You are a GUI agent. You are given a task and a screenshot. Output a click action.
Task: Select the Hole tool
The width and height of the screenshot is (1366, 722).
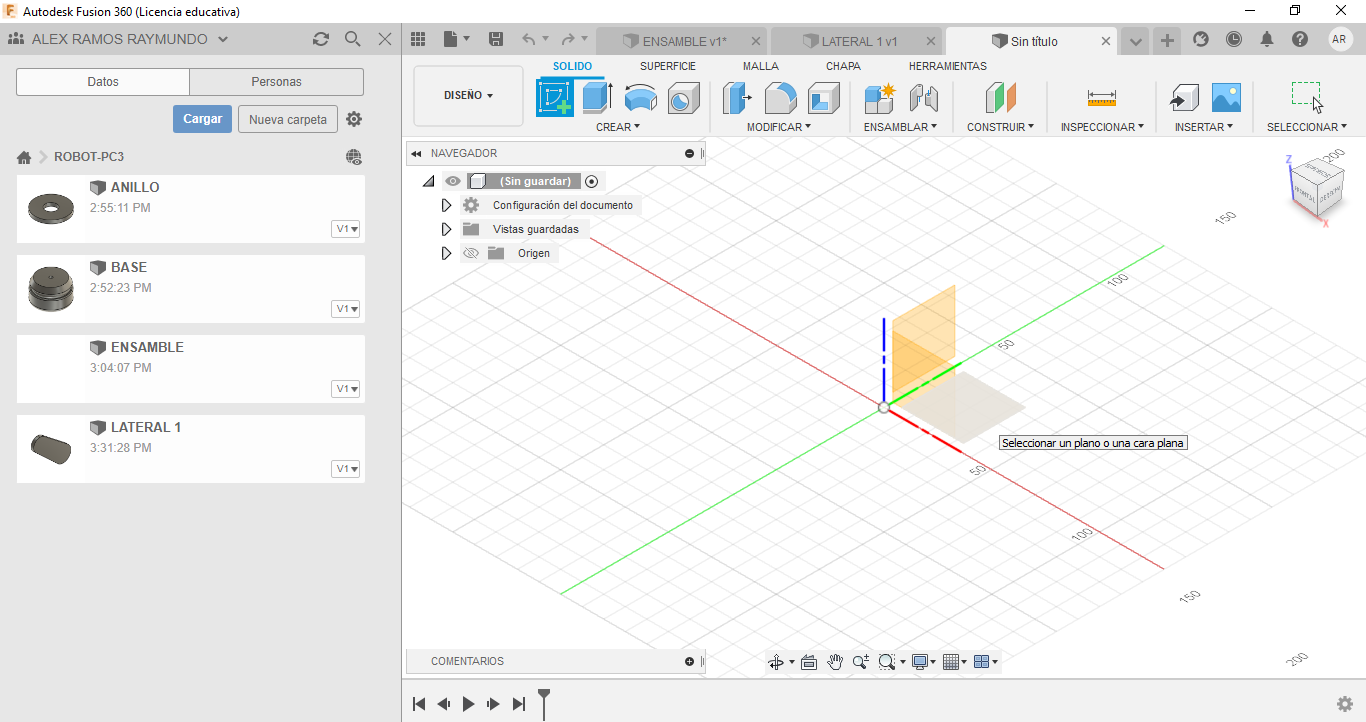pyautogui.click(x=682, y=98)
